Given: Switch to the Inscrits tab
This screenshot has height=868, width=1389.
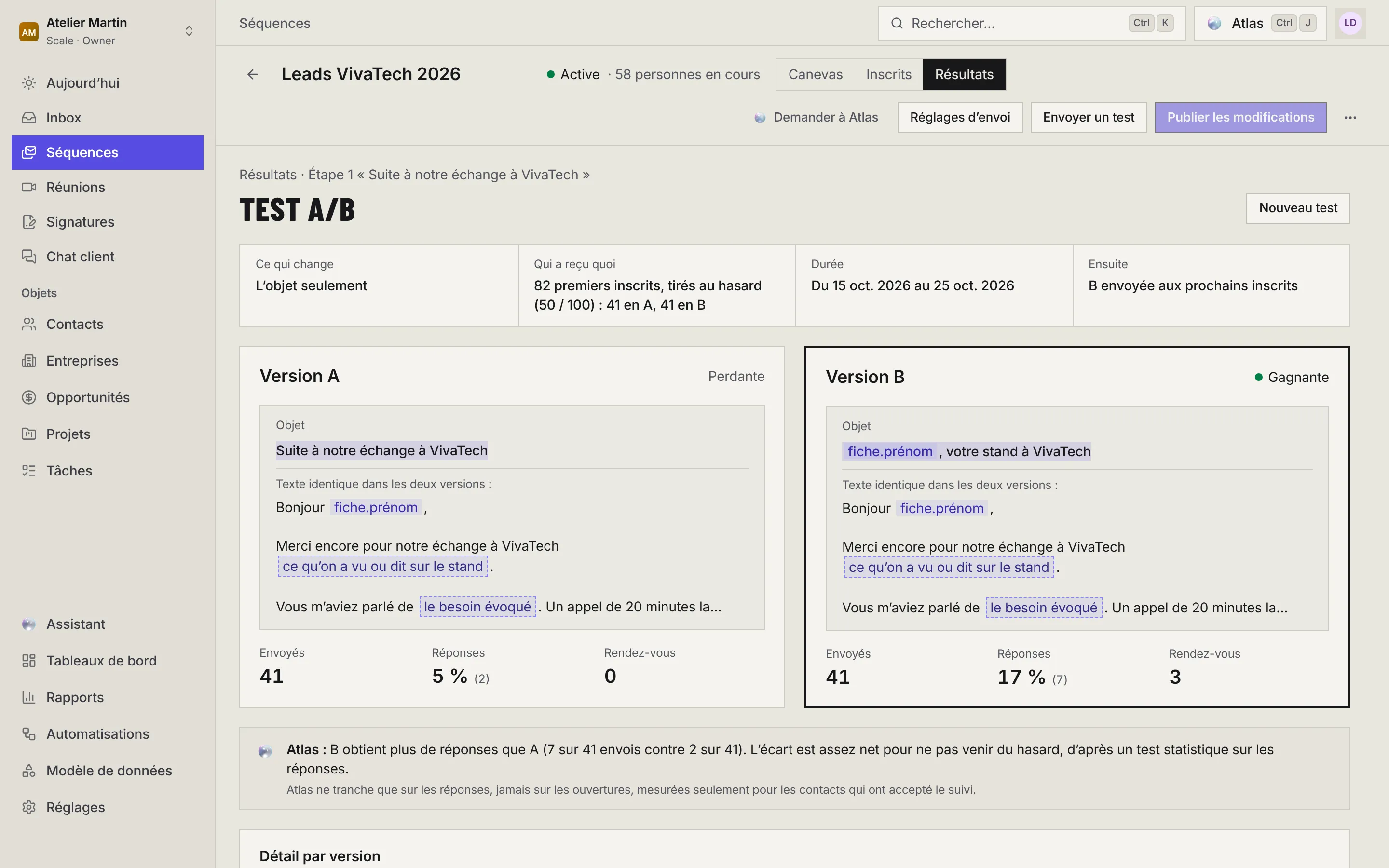Looking at the screenshot, I should point(888,74).
